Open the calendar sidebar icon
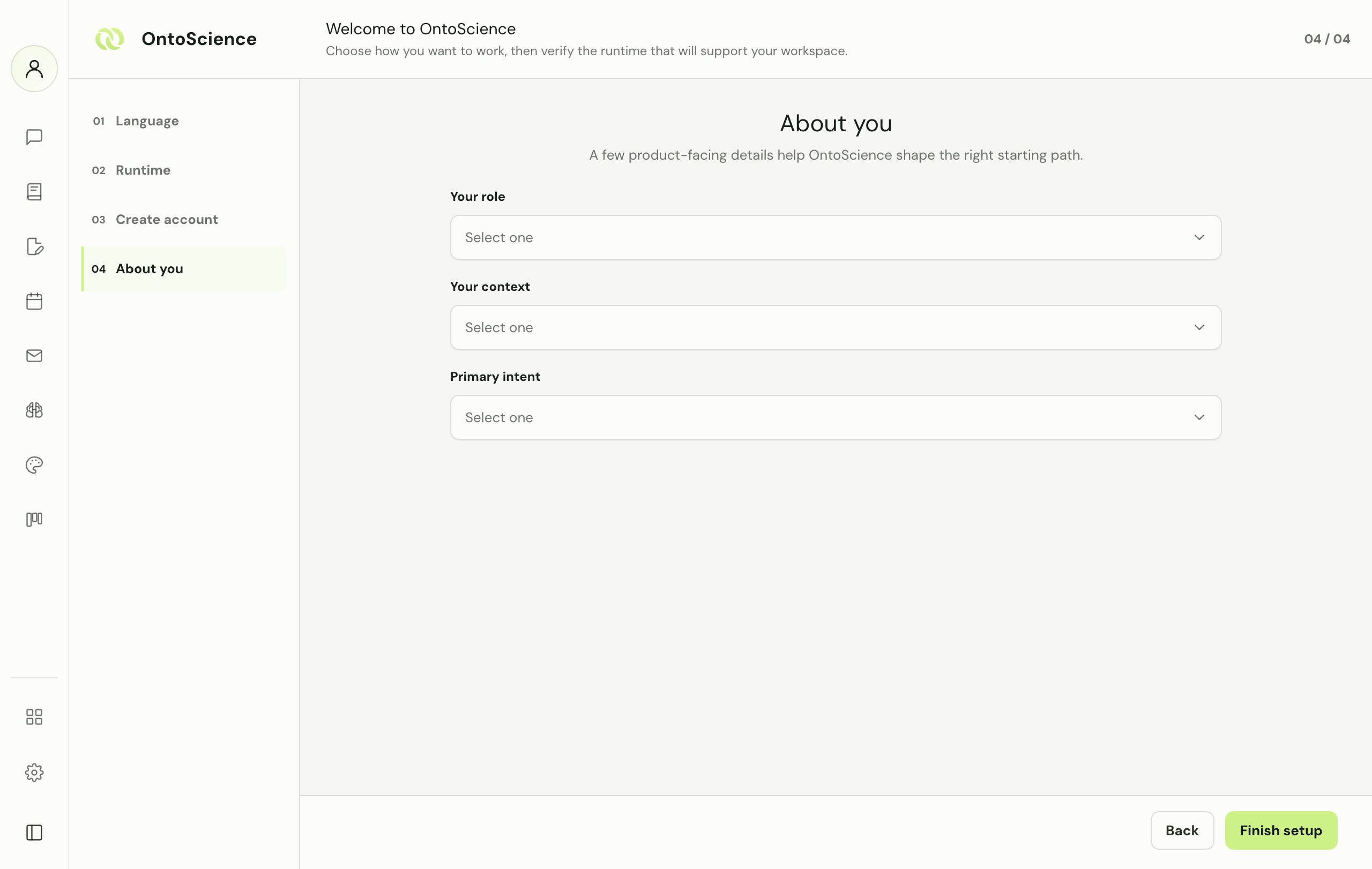The width and height of the screenshot is (1372, 869). pos(34,301)
